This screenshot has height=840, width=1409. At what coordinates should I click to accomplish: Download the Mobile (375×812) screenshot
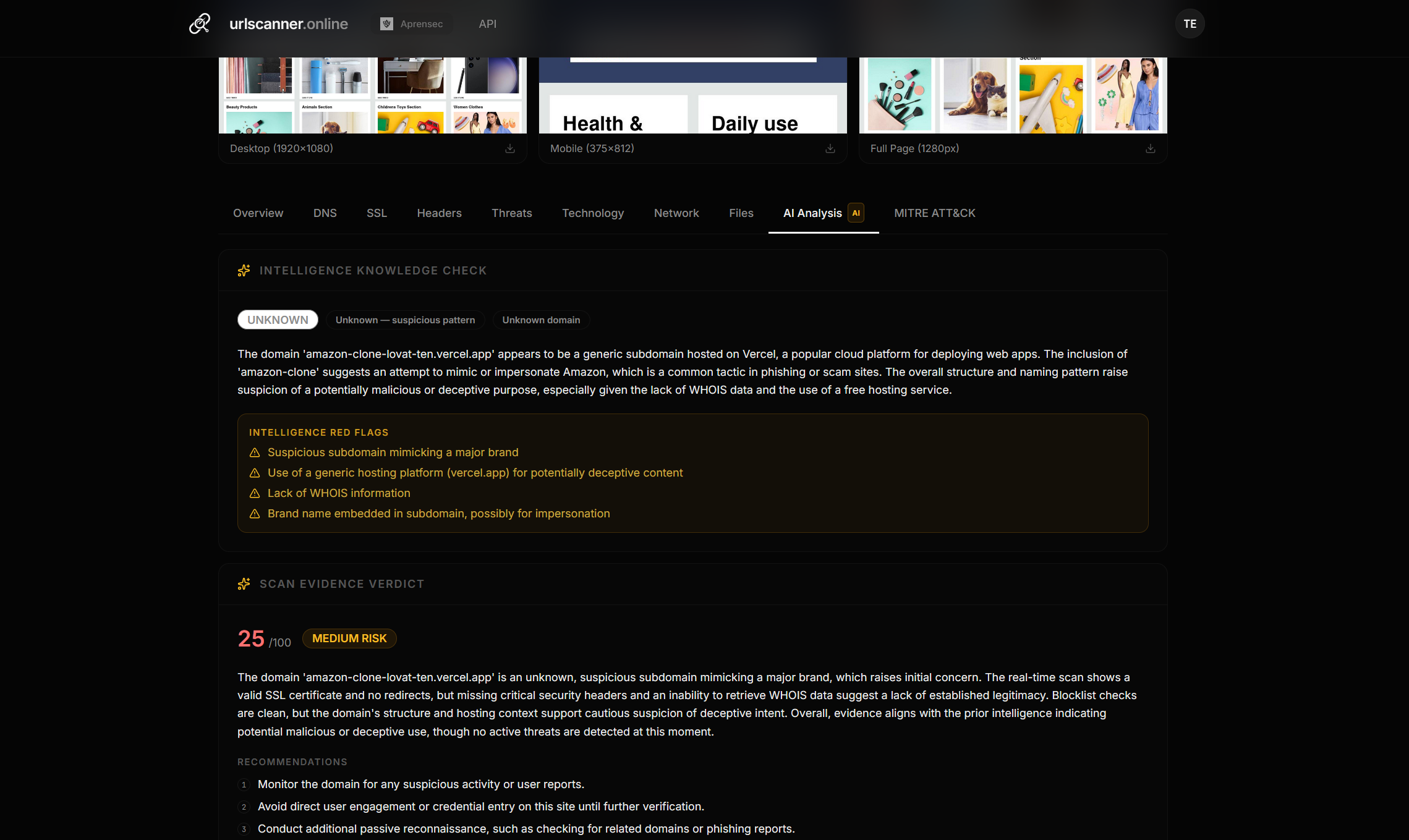(x=830, y=148)
